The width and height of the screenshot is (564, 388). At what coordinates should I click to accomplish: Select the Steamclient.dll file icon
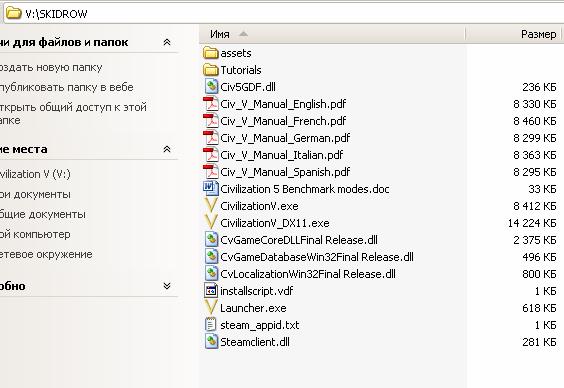(212, 342)
